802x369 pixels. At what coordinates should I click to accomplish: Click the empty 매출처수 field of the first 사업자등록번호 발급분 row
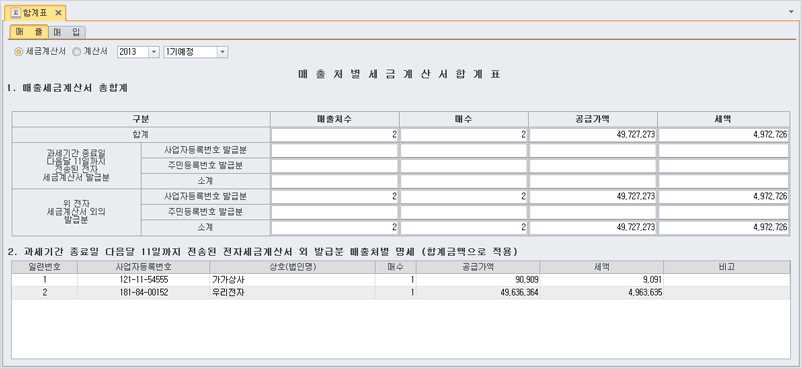(x=335, y=150)
